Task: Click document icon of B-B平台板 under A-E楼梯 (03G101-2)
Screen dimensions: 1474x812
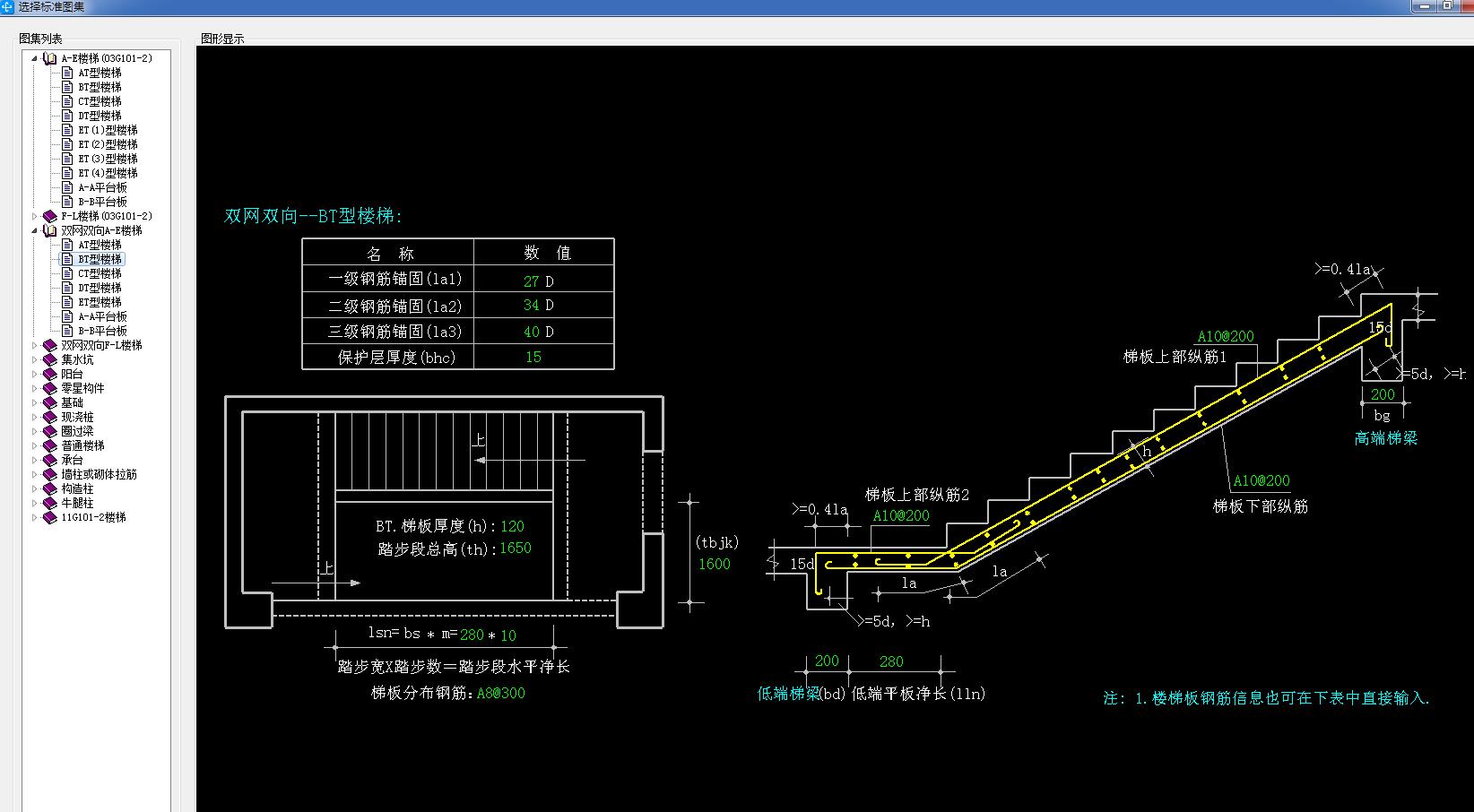Action: click(67, 202)
